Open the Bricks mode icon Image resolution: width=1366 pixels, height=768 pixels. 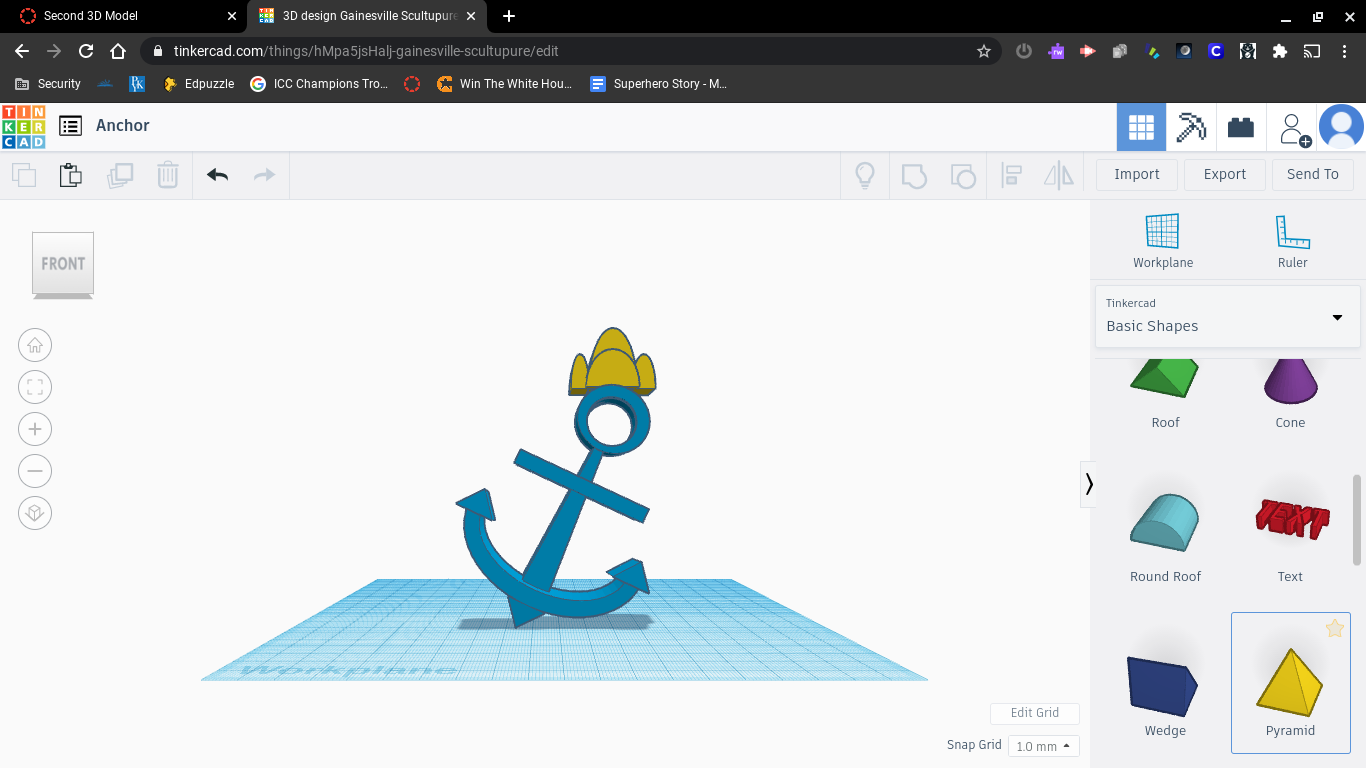point(1241,127)
